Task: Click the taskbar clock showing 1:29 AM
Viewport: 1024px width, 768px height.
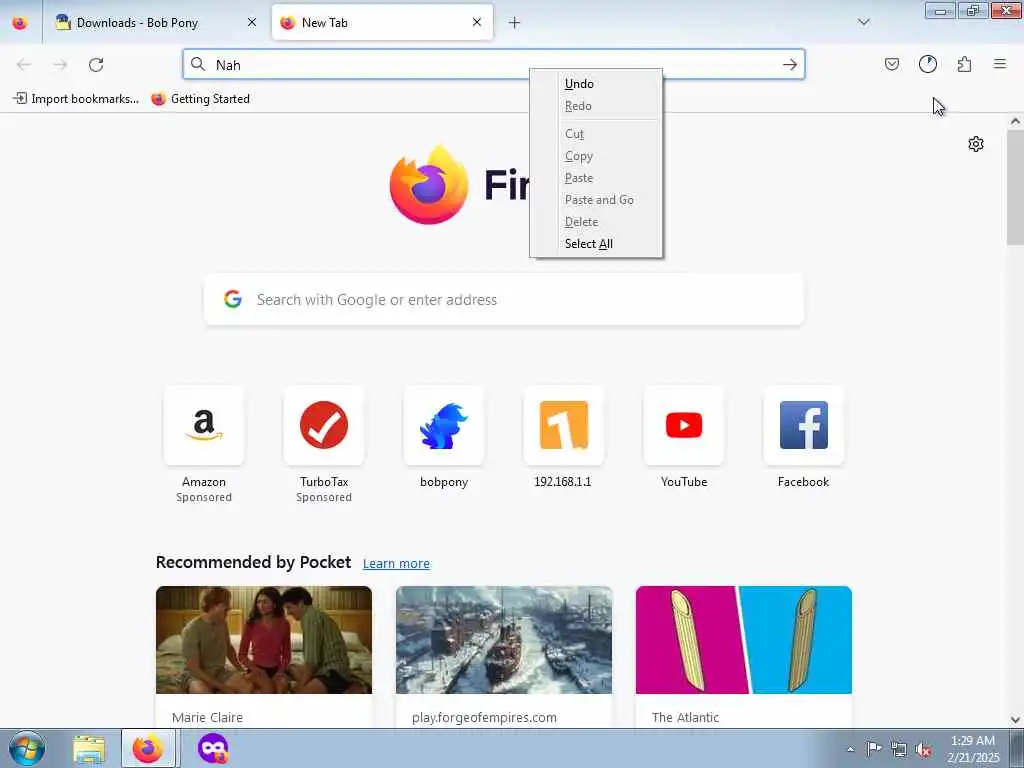Action: click(x=973, y=749)
